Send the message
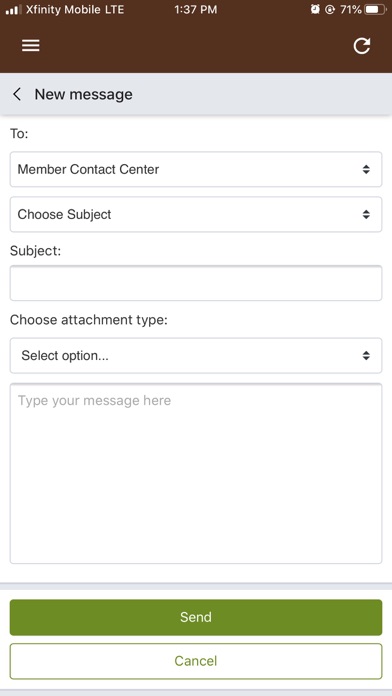 (x=196, y=617)
